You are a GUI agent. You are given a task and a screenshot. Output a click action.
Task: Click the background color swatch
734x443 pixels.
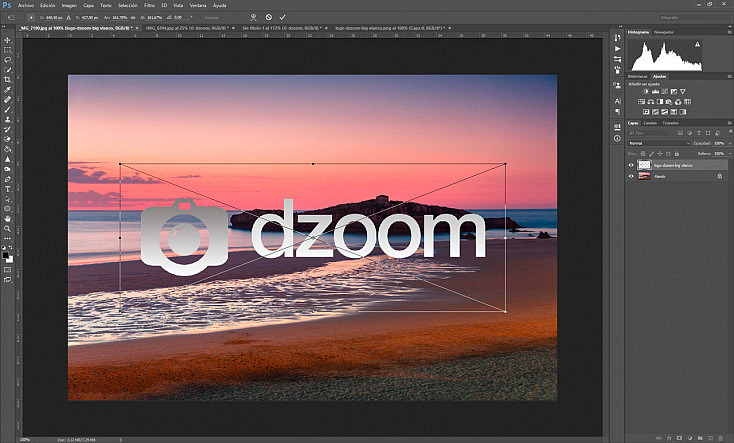click(10, 259)
